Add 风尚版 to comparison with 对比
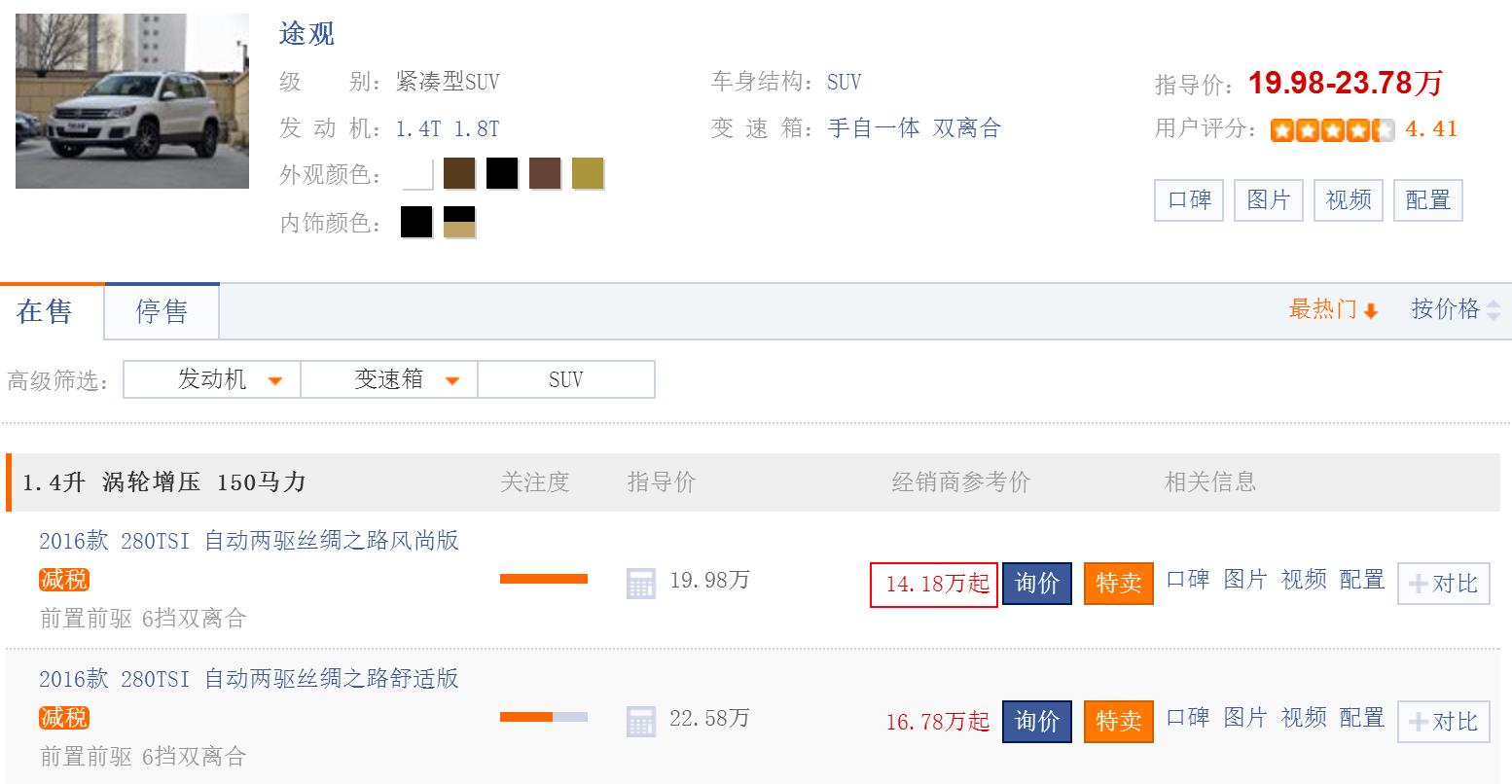1512x784 pixels. tap(1443, 584)
